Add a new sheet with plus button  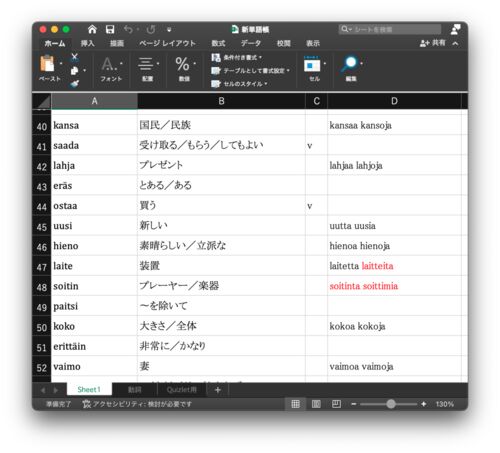pos(218,390)
